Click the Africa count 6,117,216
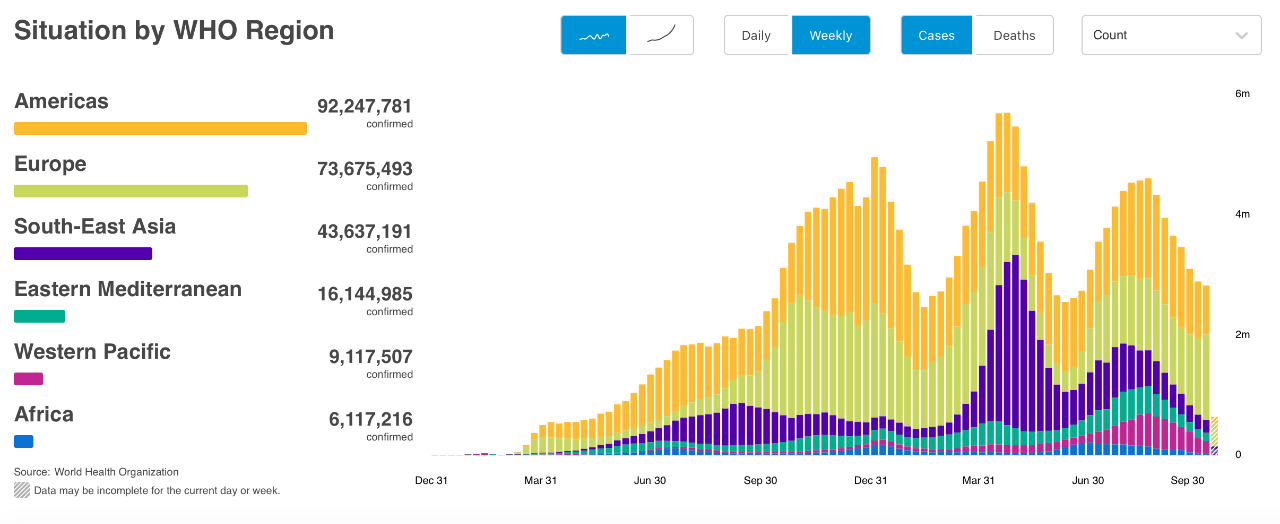This screenshot has width=1280, height=524. [370, 419]
